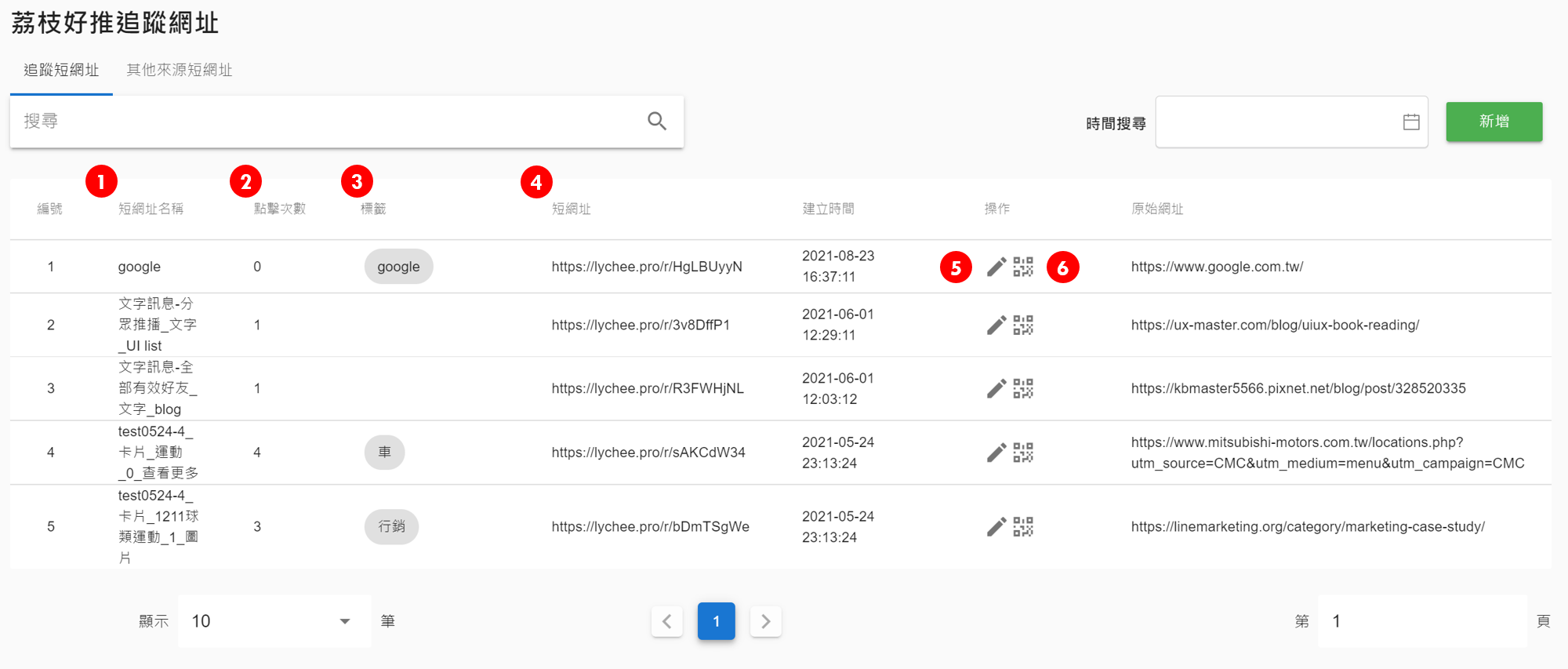The width and height of the screenshot is (1568, 669).
Task: Select the 追蹤短網址 tab
Action: (61, 71)
